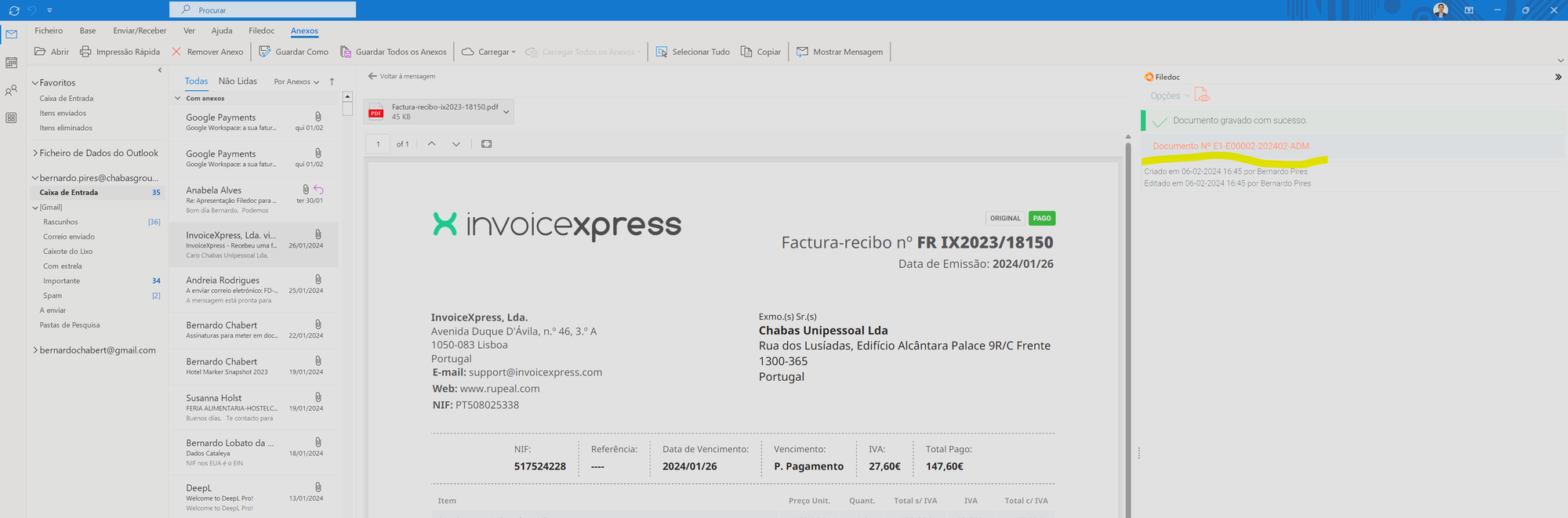The height and width of the screenshot is (518, 1568).
Task: Go to next PDF page arrow
Action: click(456, 144)
